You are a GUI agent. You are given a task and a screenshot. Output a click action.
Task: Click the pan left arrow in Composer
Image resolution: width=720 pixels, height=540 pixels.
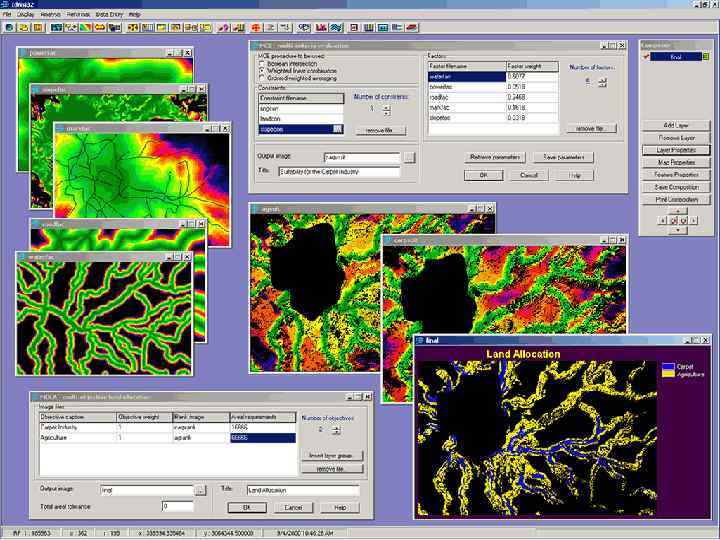coord(662,220)
